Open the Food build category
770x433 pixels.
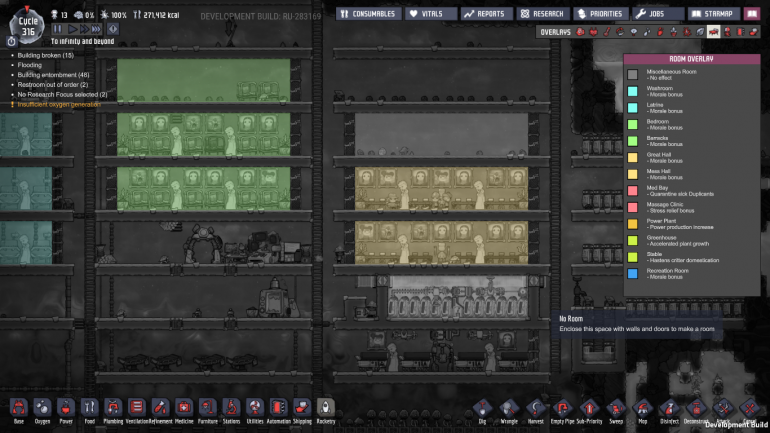click(x=89, y=408)
